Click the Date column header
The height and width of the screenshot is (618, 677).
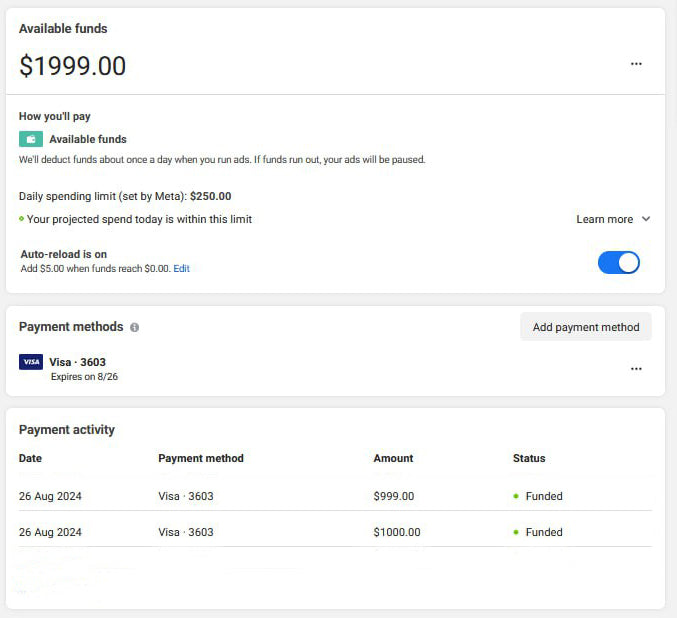31,458
